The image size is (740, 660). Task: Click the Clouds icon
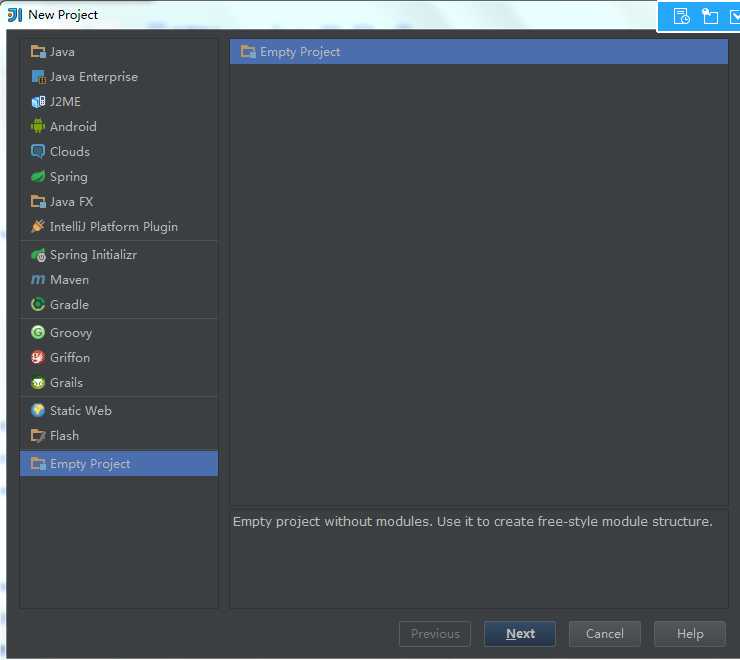pyautogui.click(x=38, y=152)
